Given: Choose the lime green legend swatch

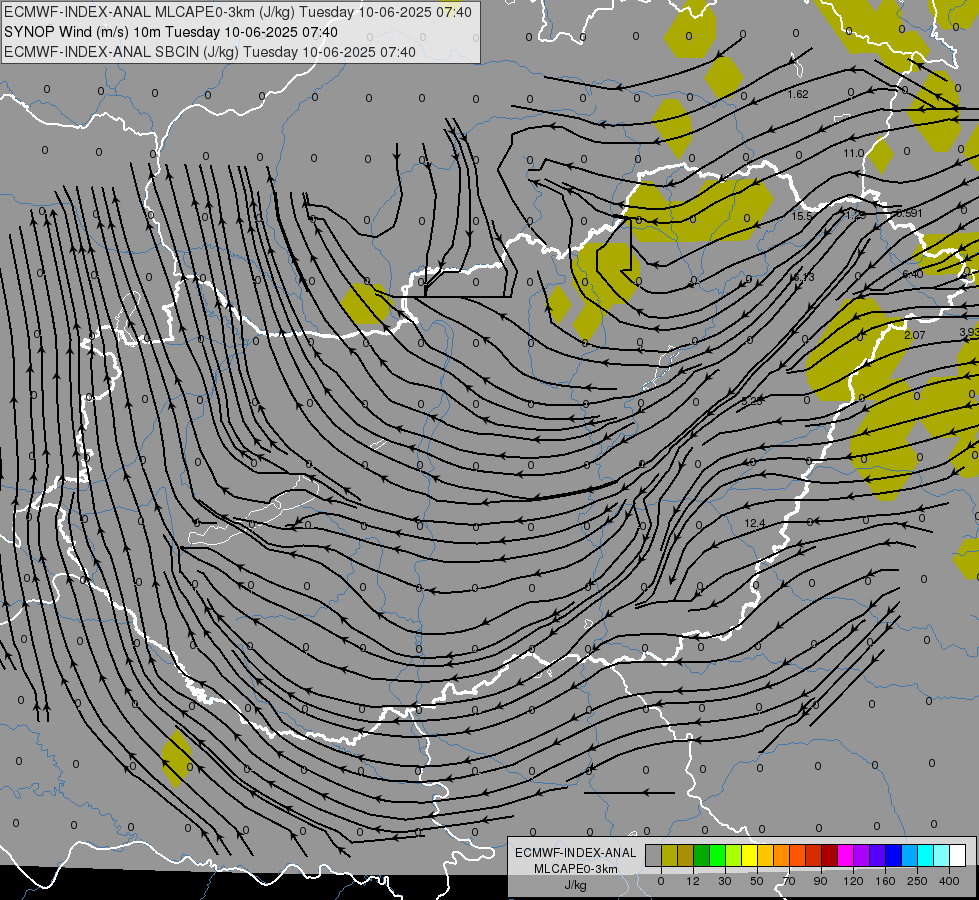Looking at the screenshot, I should [x=734, y=855].
